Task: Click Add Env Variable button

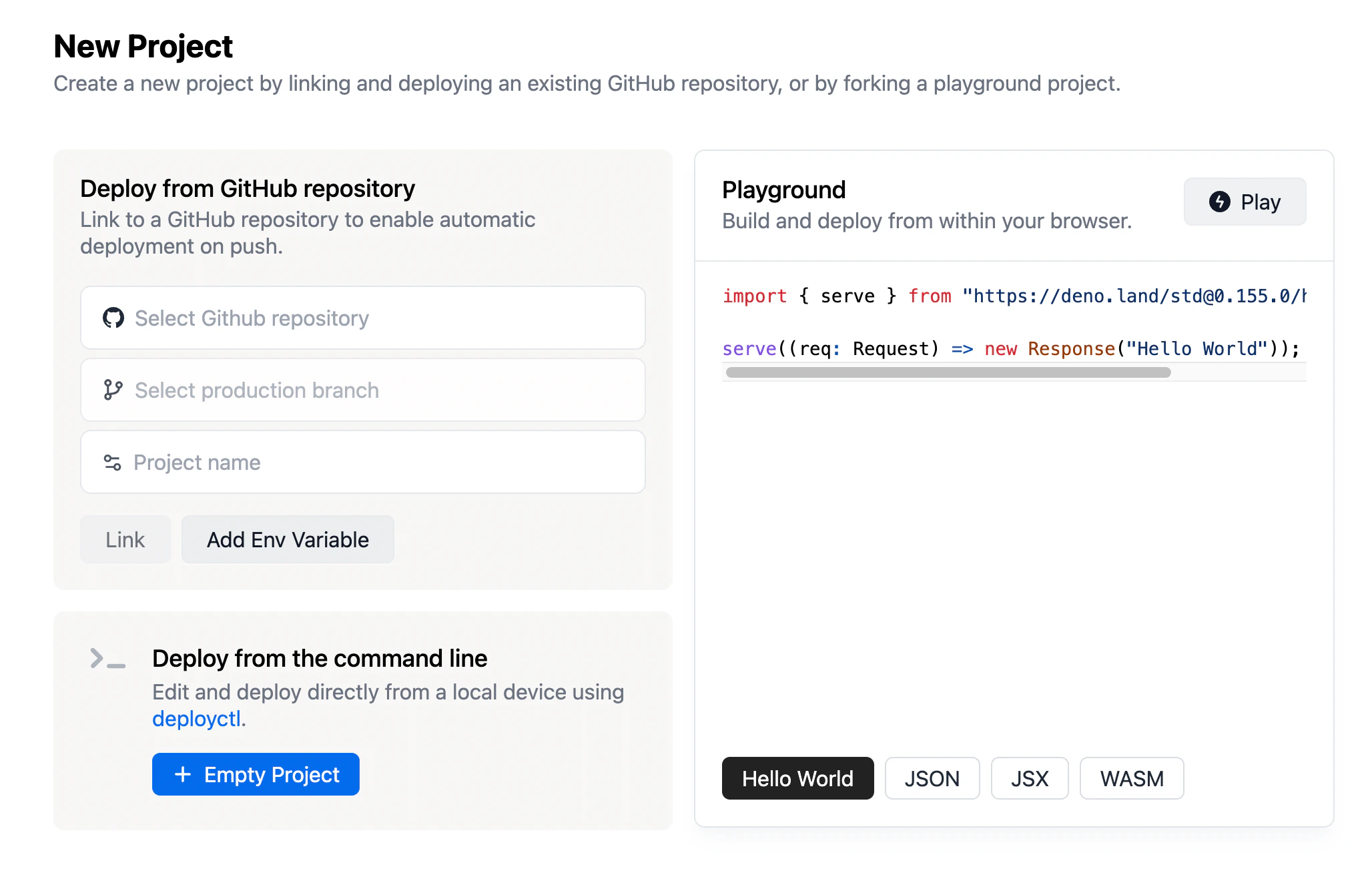Action: point(288,539)
